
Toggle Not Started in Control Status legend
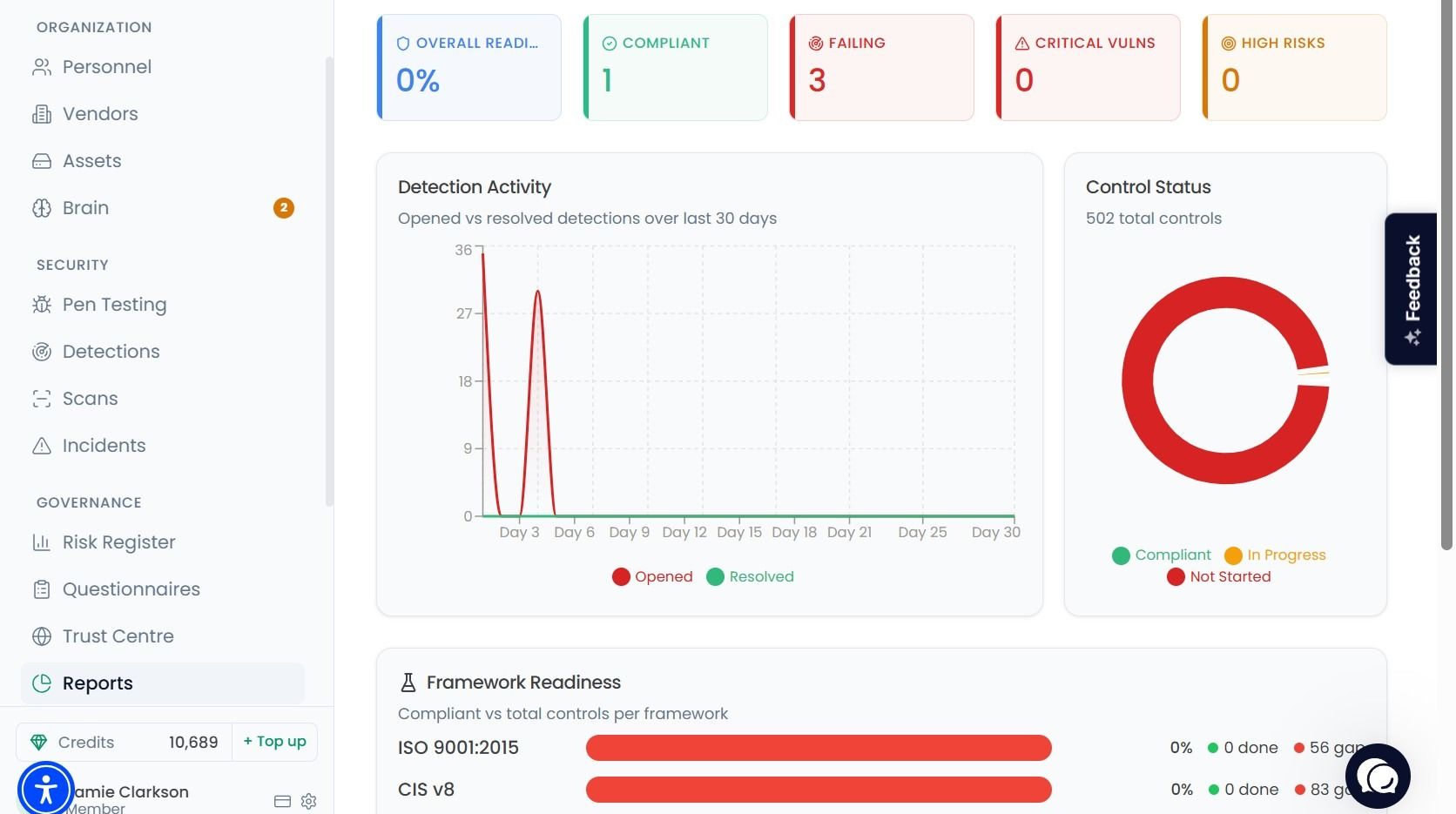coord(1218,576)
